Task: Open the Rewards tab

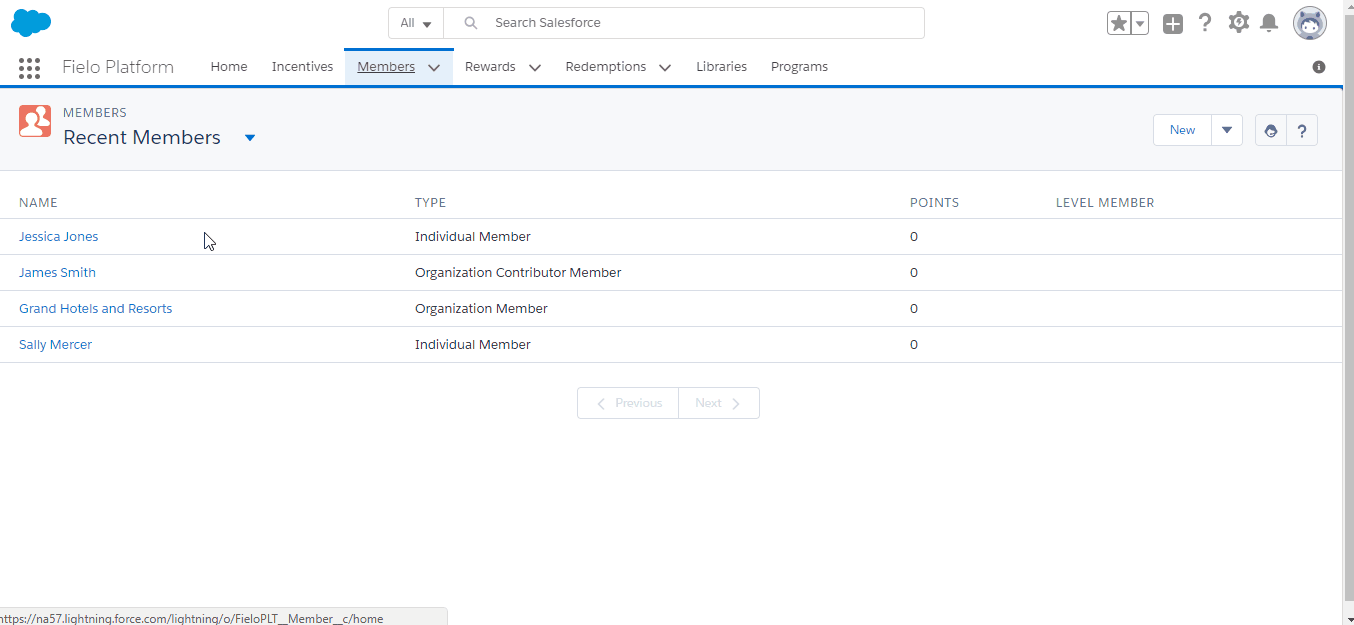Action: point(490,67)
